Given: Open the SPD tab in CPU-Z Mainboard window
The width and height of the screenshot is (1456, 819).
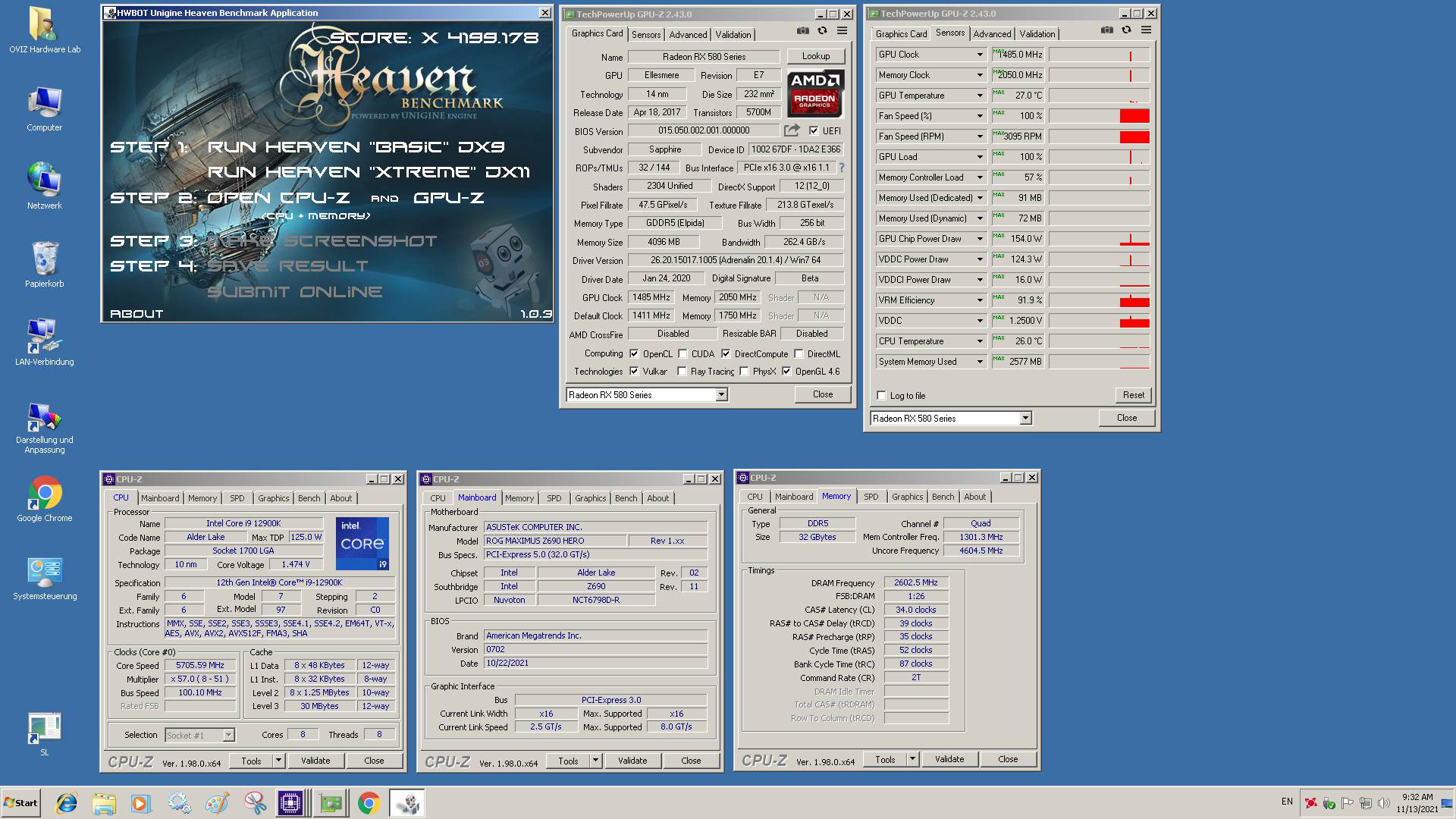Looking at the screenshot, I should click(554, 498).
